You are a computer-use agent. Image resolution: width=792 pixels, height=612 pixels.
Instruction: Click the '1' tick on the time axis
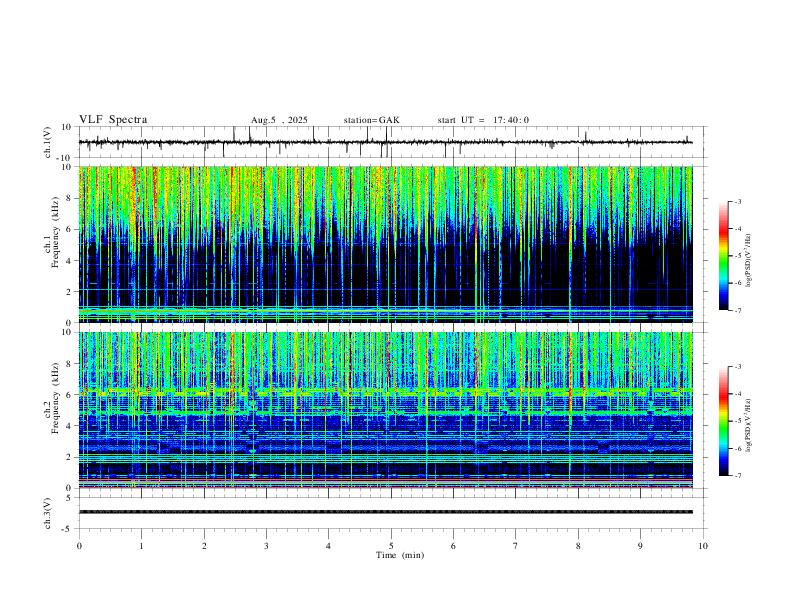tap(141, 546)
